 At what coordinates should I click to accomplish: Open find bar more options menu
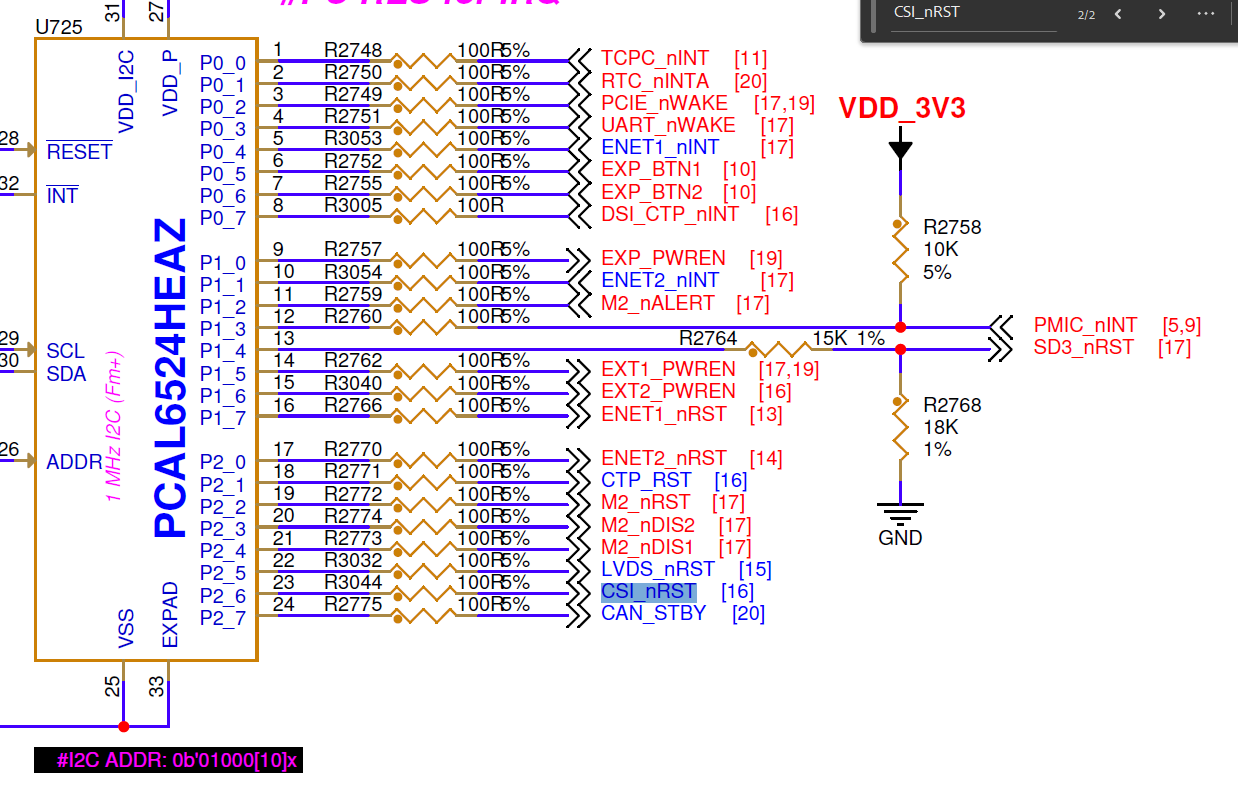pos(1206,14)
